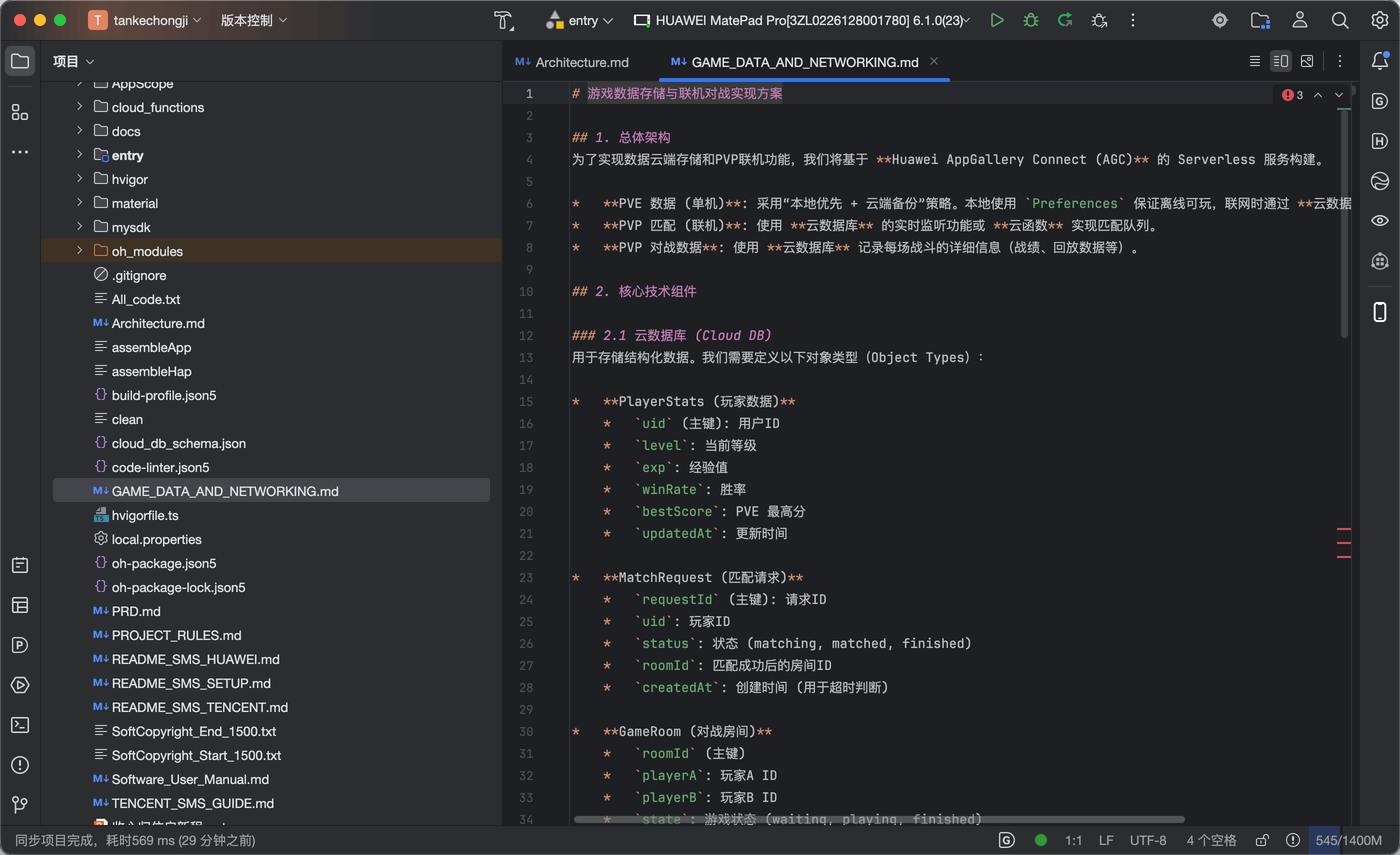1400x855 pixels.
Task: Switch to the Architecture.md tab
Action: pyautogui.click(x=572, y=62)
